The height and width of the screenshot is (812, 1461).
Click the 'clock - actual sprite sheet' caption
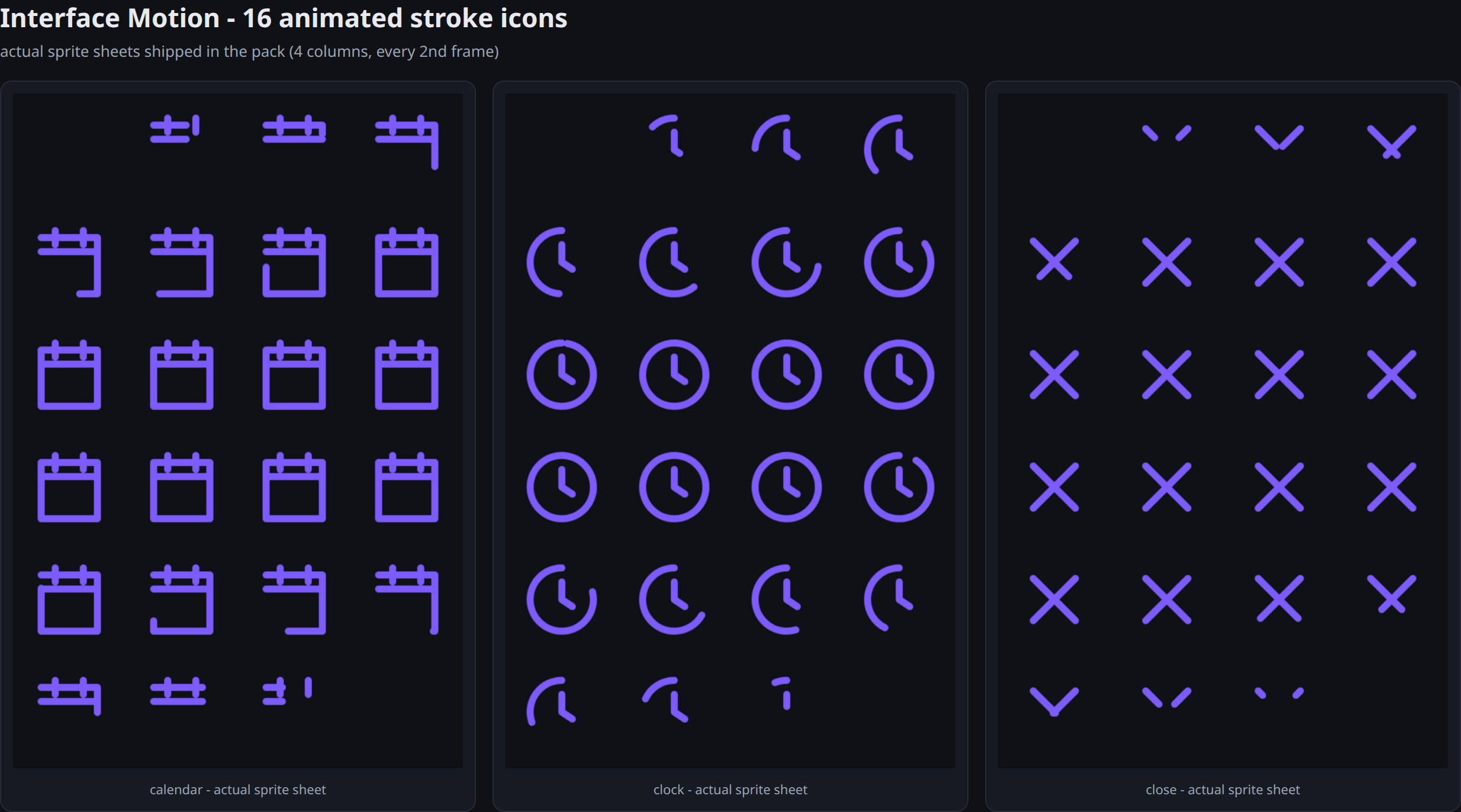point(730,790)
